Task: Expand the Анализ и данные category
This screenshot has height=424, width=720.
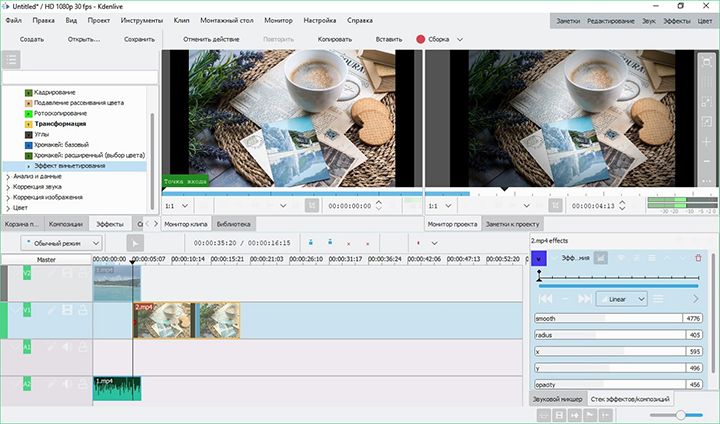Action: [x=8, y=176]
